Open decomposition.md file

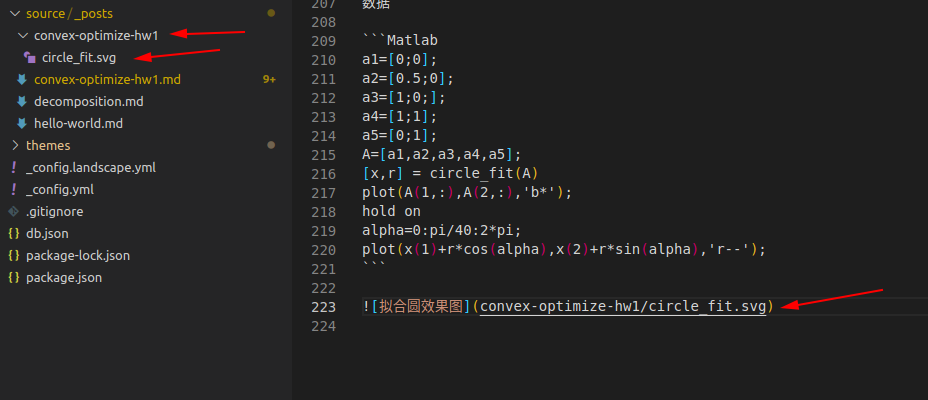(89, 101)
